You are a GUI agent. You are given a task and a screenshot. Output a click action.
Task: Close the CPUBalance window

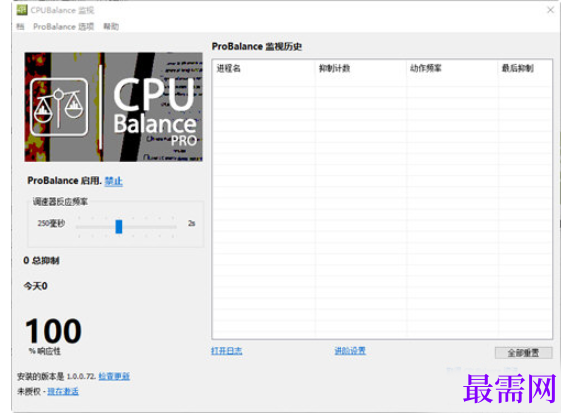[550, 10]
